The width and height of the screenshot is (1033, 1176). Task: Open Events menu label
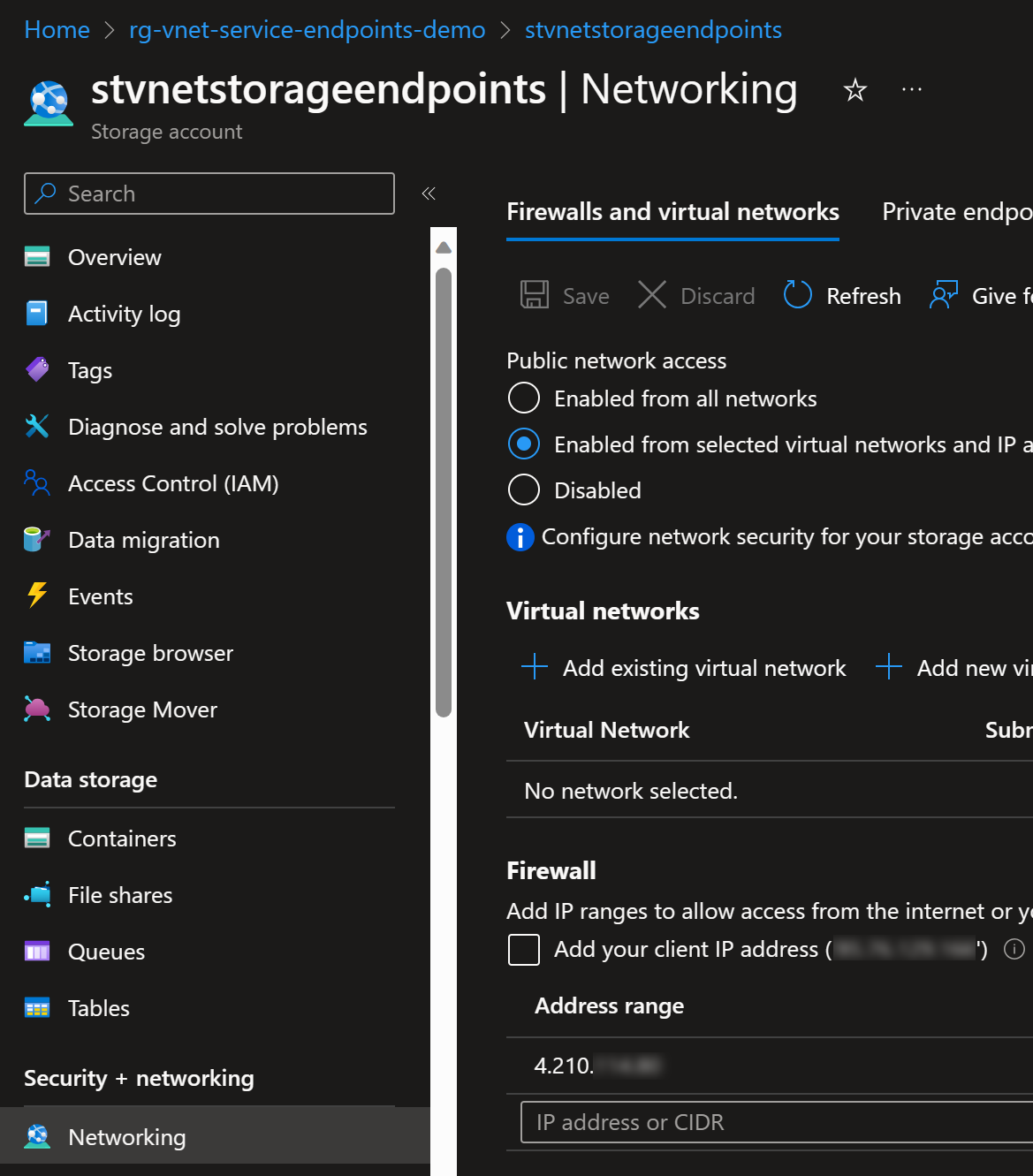101,596
